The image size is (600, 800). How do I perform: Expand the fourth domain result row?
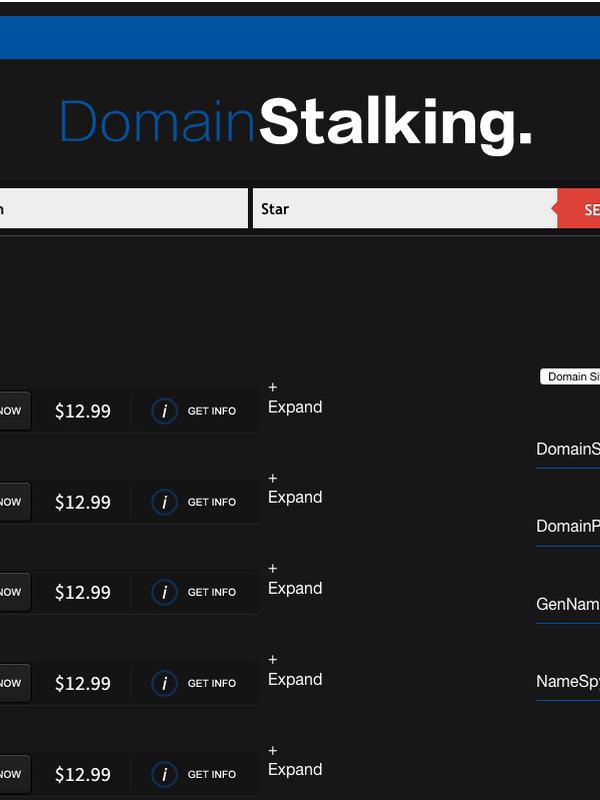[x=295, y=670]
